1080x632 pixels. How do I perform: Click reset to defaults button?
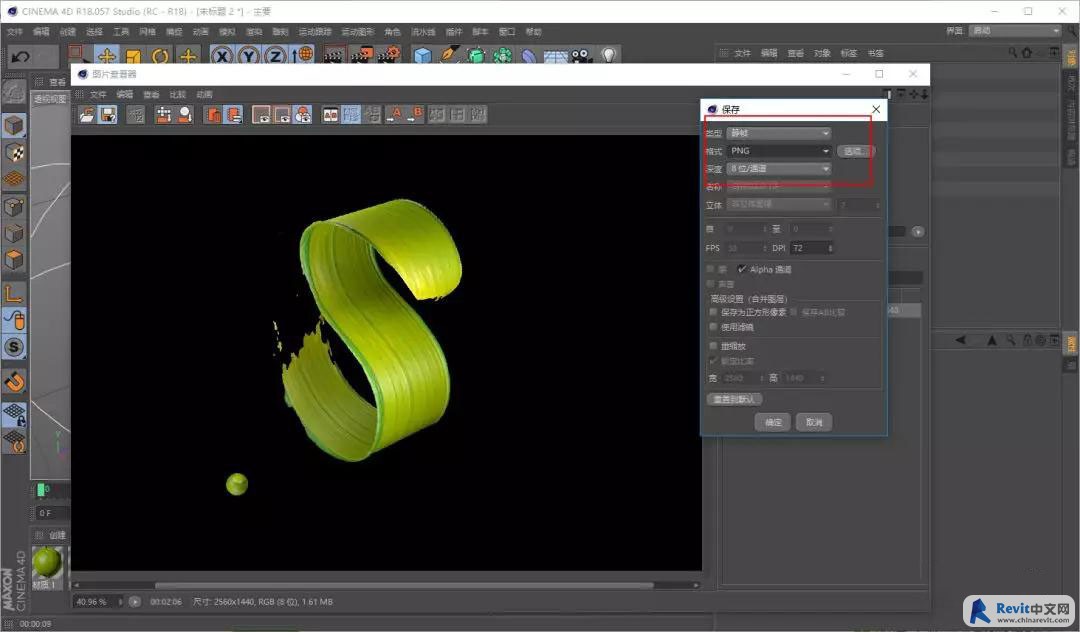click(734, 399)
